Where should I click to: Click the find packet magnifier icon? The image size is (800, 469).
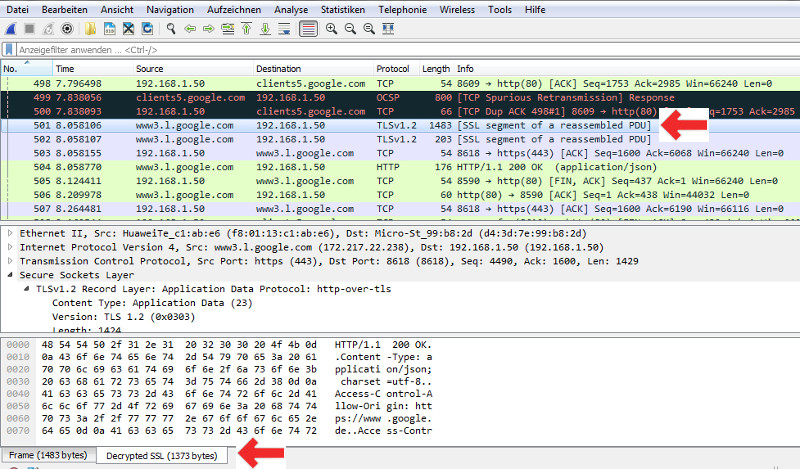pos(171,29)
